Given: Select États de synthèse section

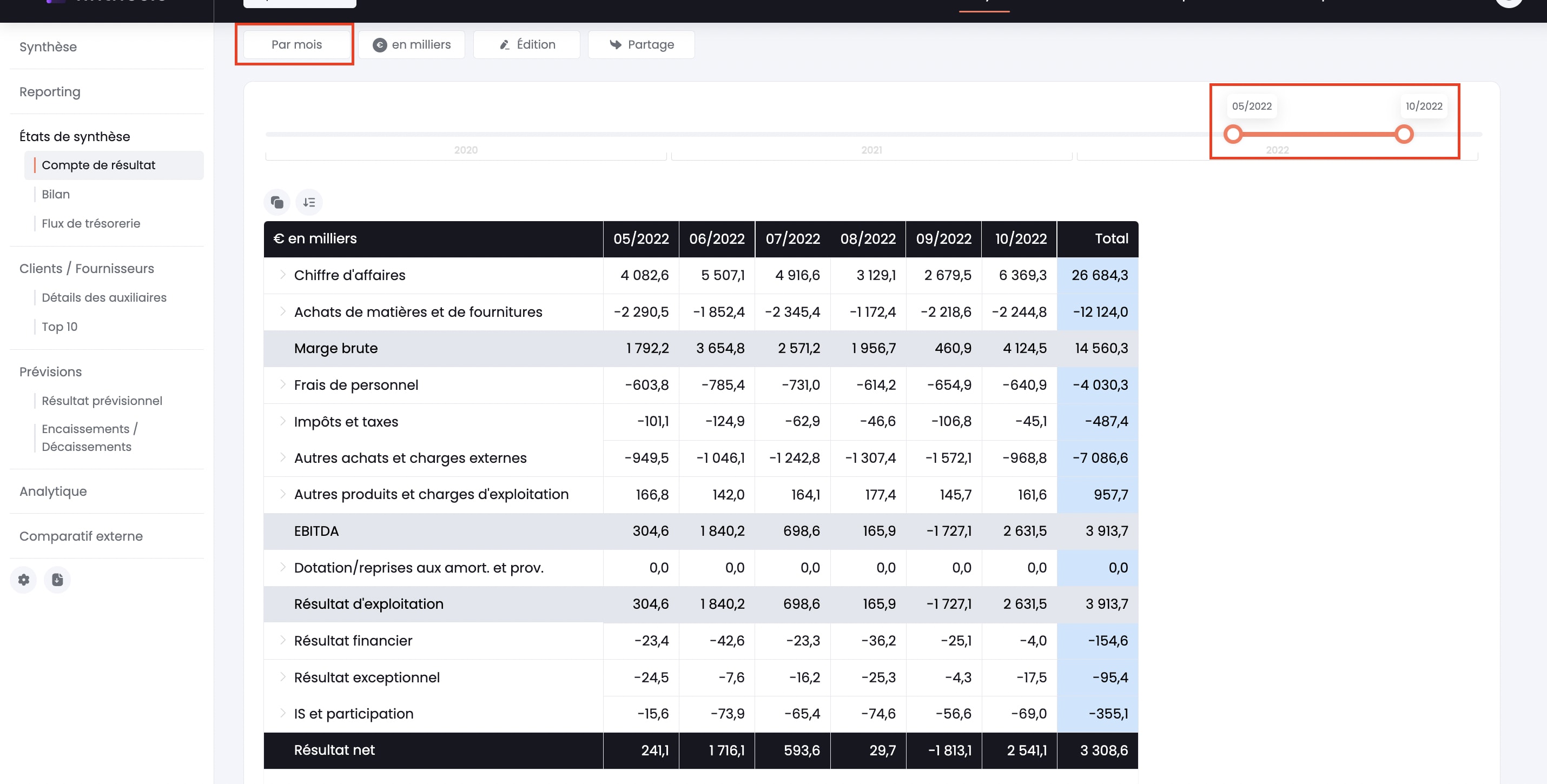Looking at the screenshot, I should pos(75,136).
